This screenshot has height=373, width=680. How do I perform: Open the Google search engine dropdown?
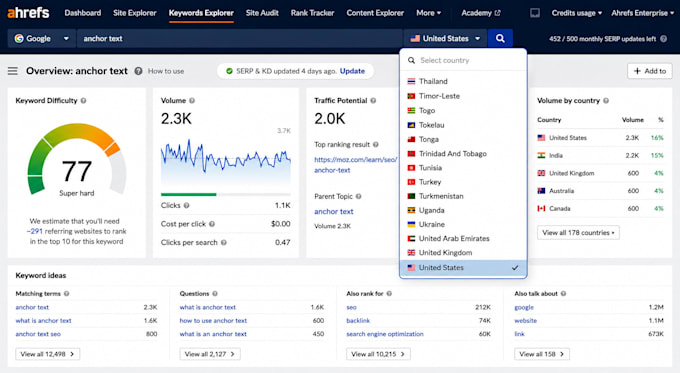[x=41, y=39]
